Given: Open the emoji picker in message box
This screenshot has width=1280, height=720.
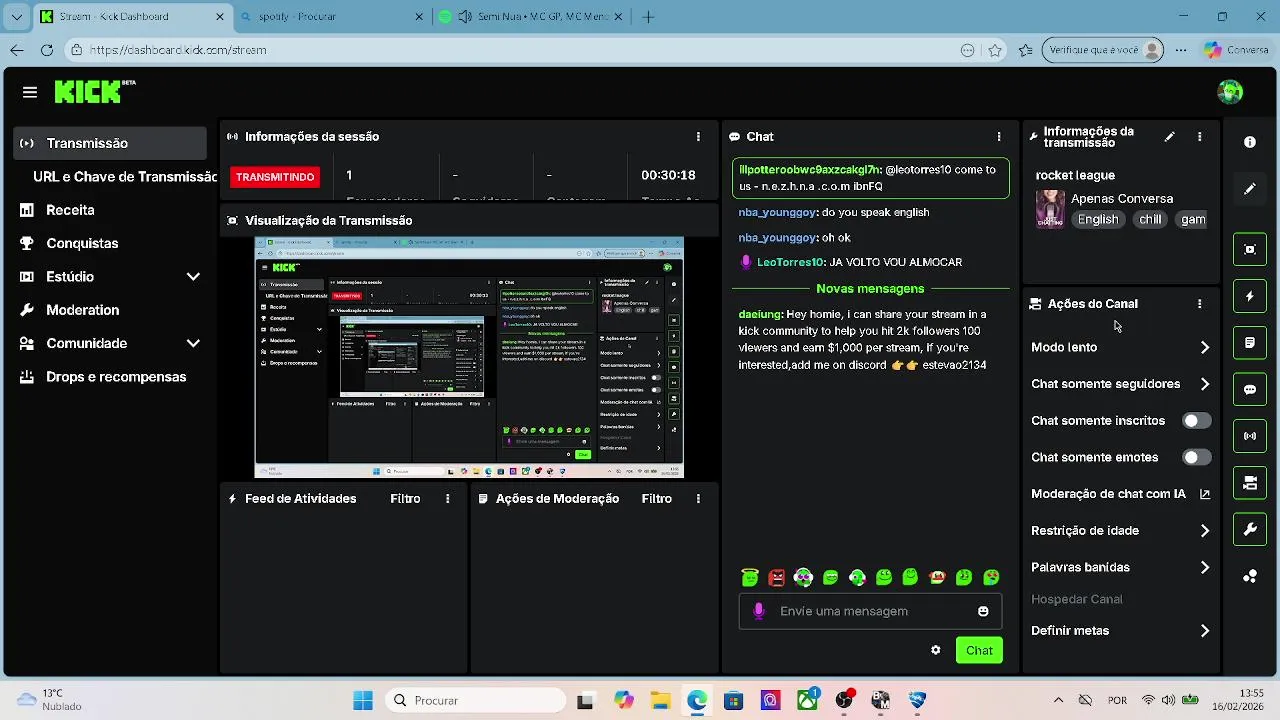Looking at the screenshot, I should coord(983,611).
